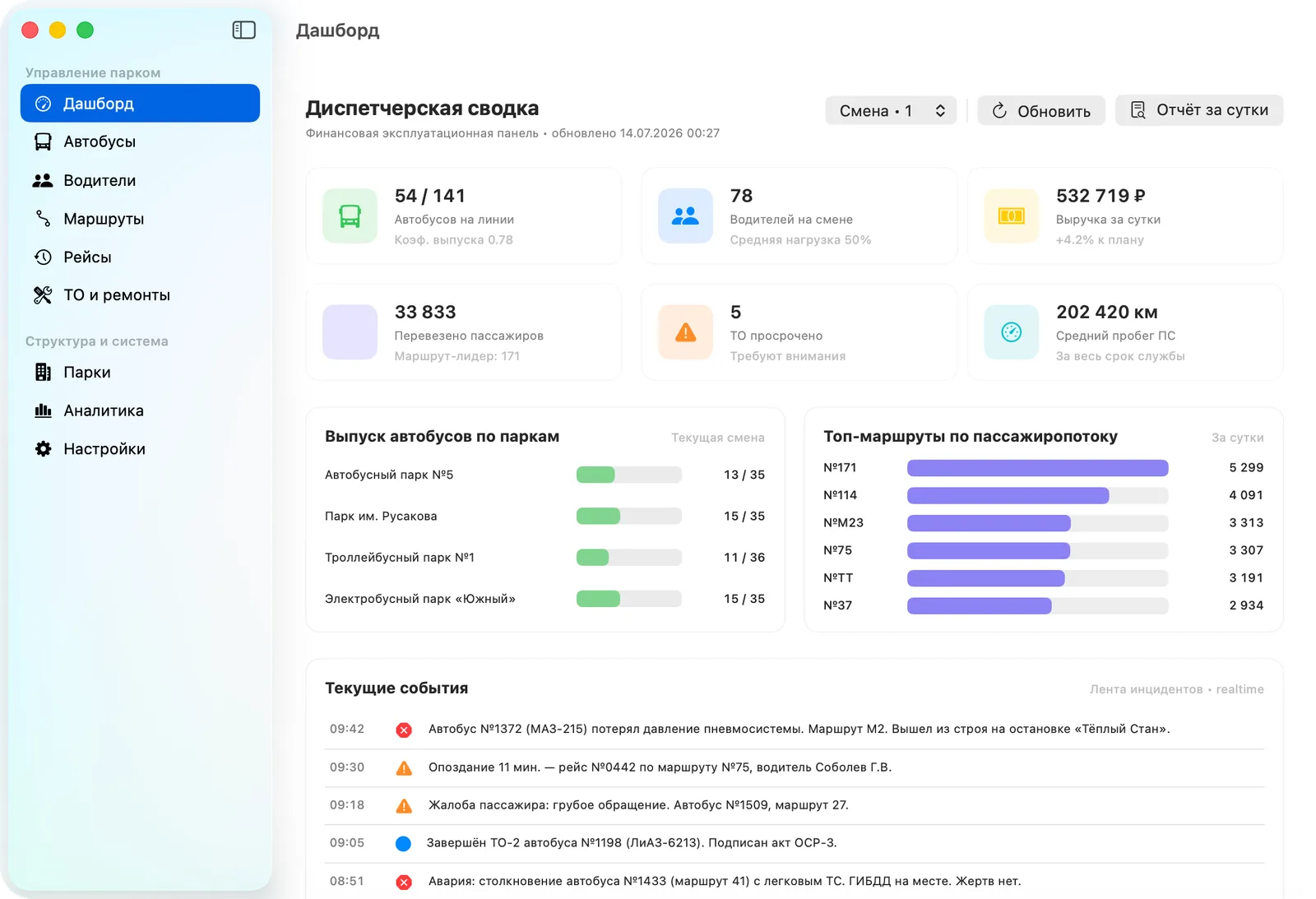Open Аналитика in the sidebar
The width and height of the screenshot is (1316, 899).
[140, 410]
